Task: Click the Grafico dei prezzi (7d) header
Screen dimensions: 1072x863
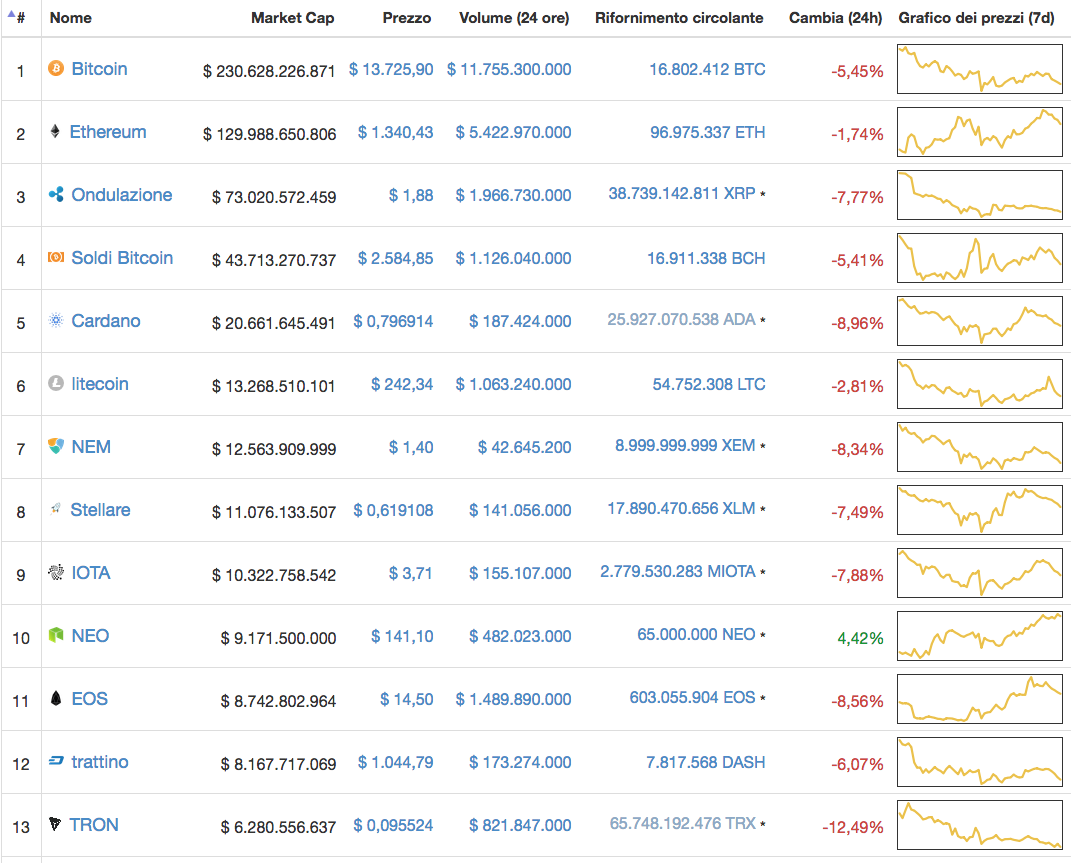Action: [x=976, y=18]
